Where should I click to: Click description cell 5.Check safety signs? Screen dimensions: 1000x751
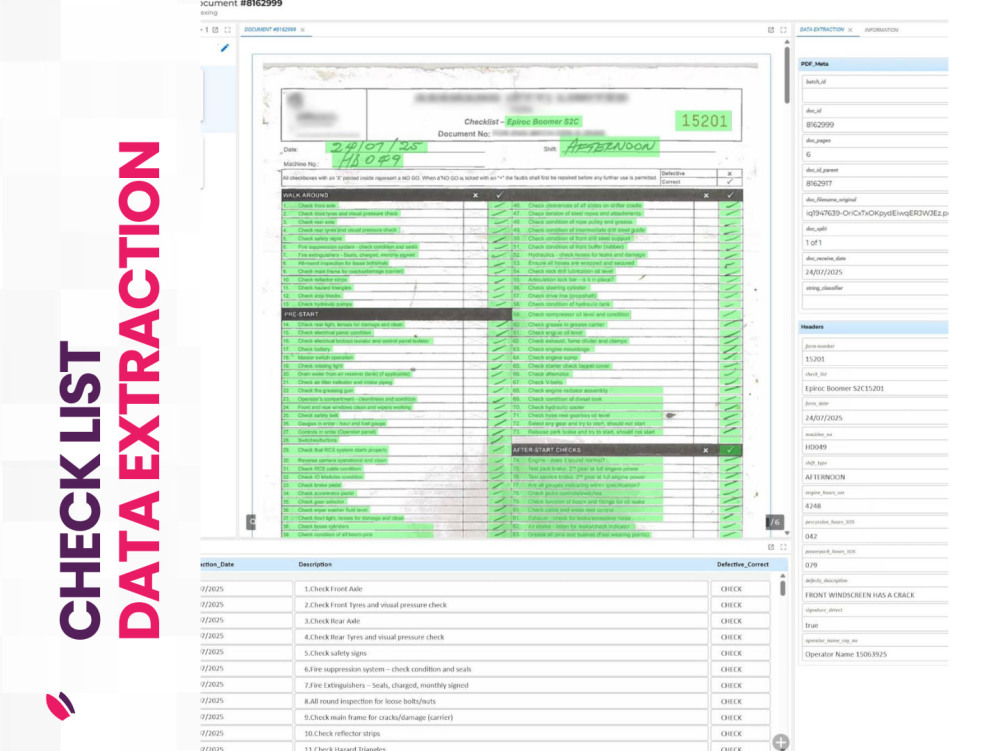[x=501, y=653]
